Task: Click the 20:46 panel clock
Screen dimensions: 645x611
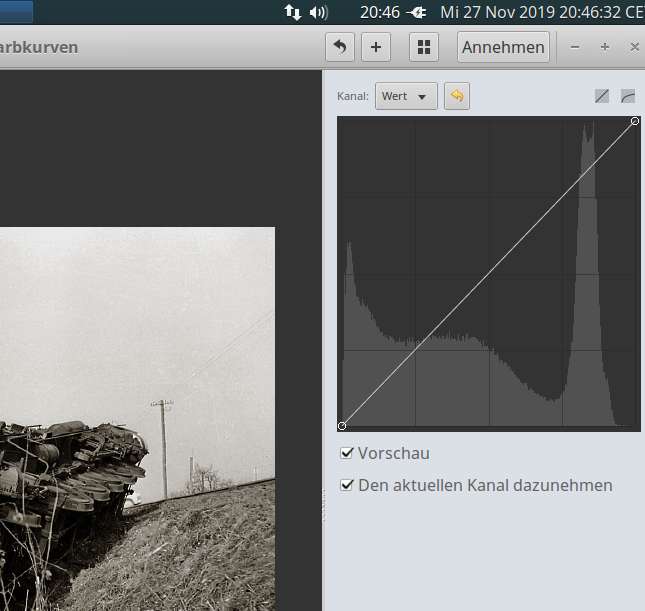Action: click(380, 12)
